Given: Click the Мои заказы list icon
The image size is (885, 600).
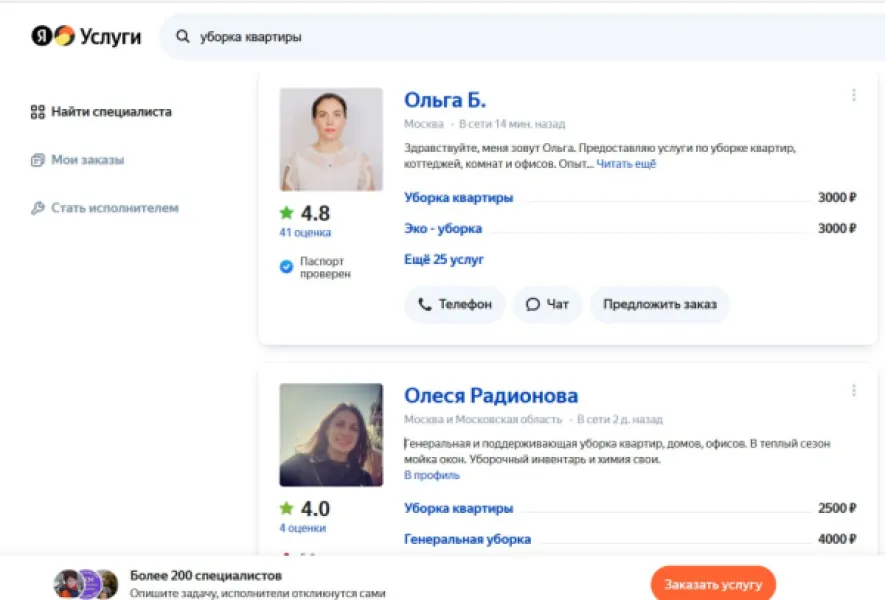Looking at the screenshot, I should pyautogui.click(x=38, y=160).
